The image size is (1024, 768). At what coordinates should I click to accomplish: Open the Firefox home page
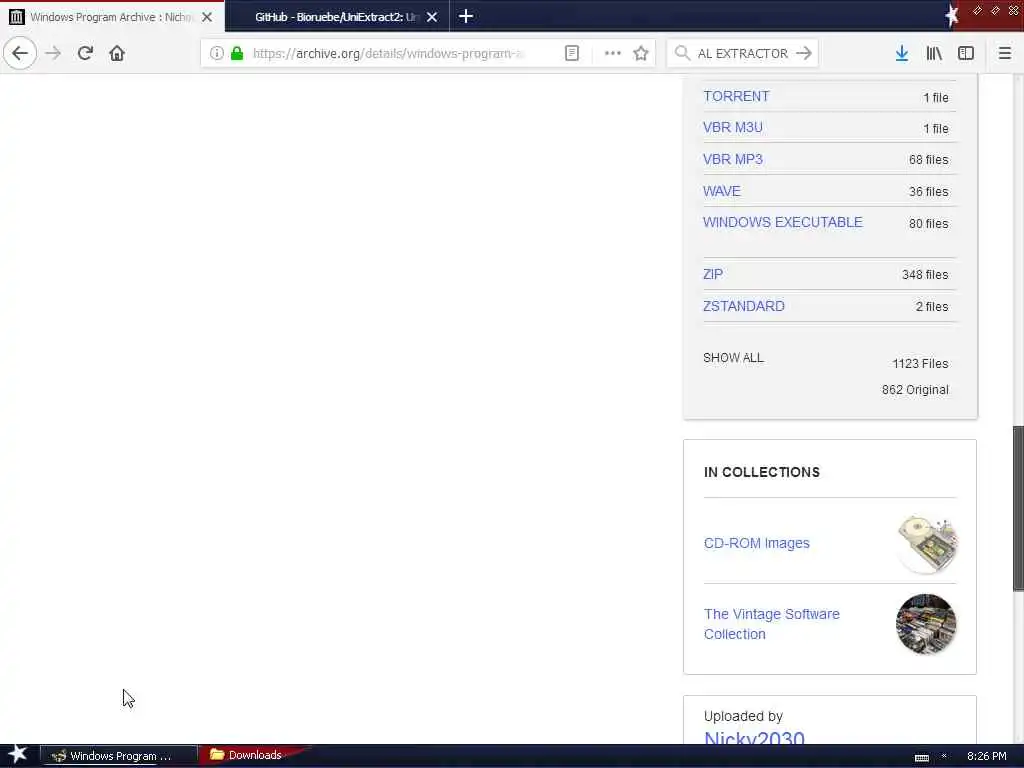[117, 53]
